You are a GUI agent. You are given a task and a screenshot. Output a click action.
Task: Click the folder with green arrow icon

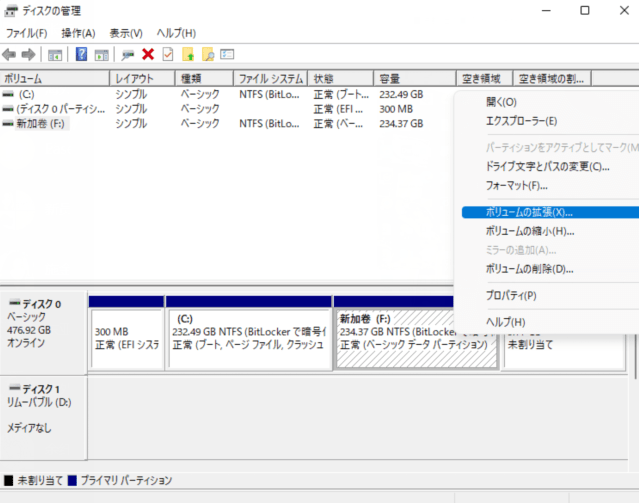[x=188, y=54]
